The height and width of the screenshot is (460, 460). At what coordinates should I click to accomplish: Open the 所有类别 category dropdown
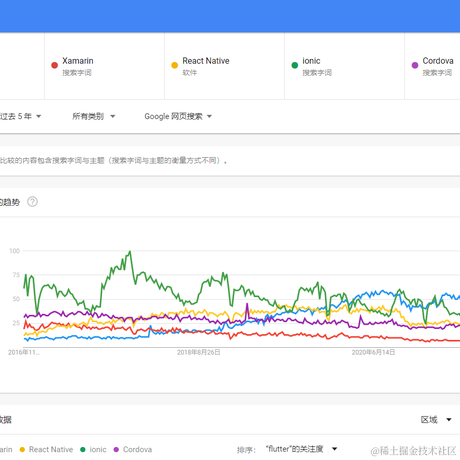point(94,116)
